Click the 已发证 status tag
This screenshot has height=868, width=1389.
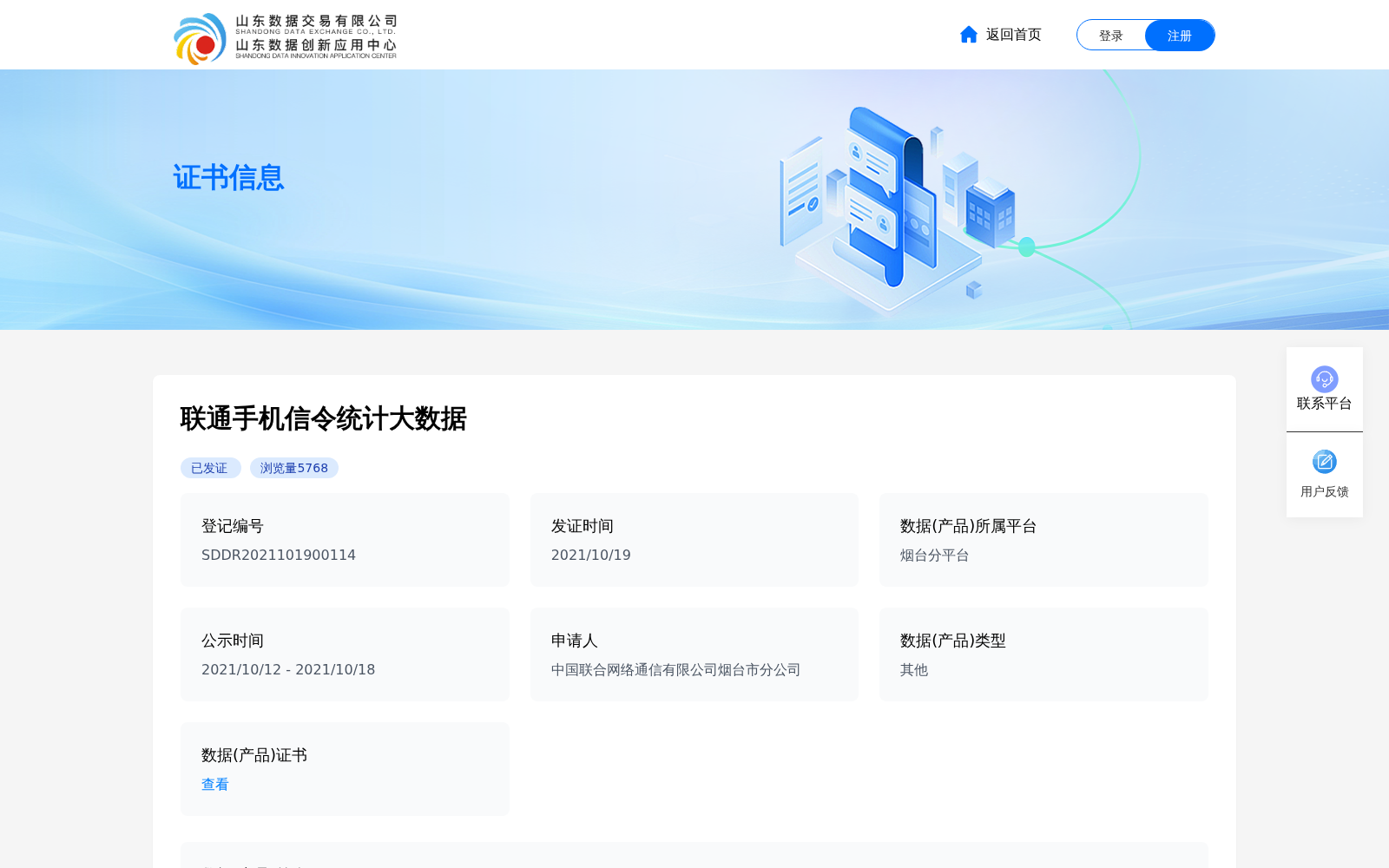[210, 468]
